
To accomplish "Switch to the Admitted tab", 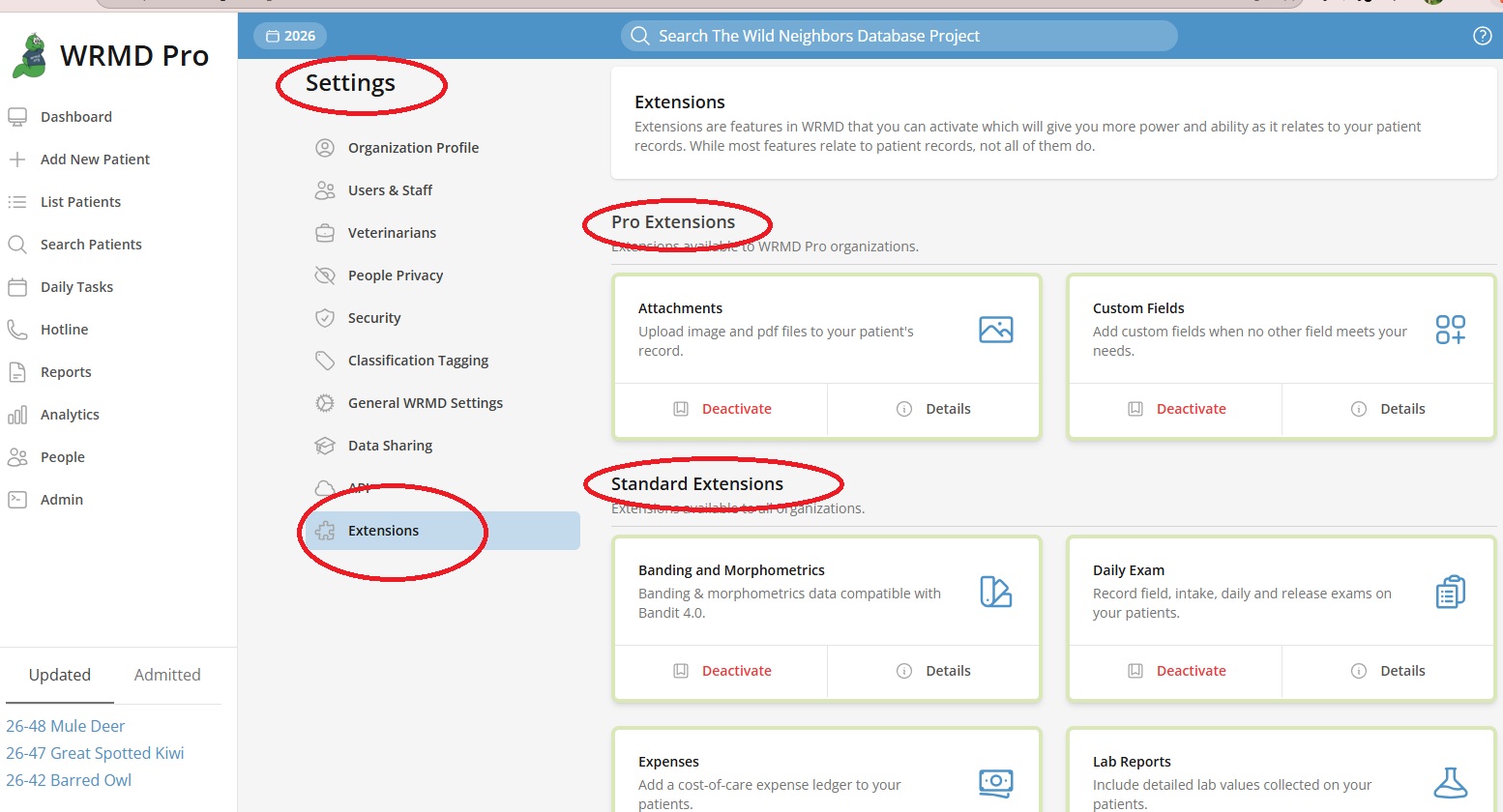I will pyautogui.click(x=167, y=675).
